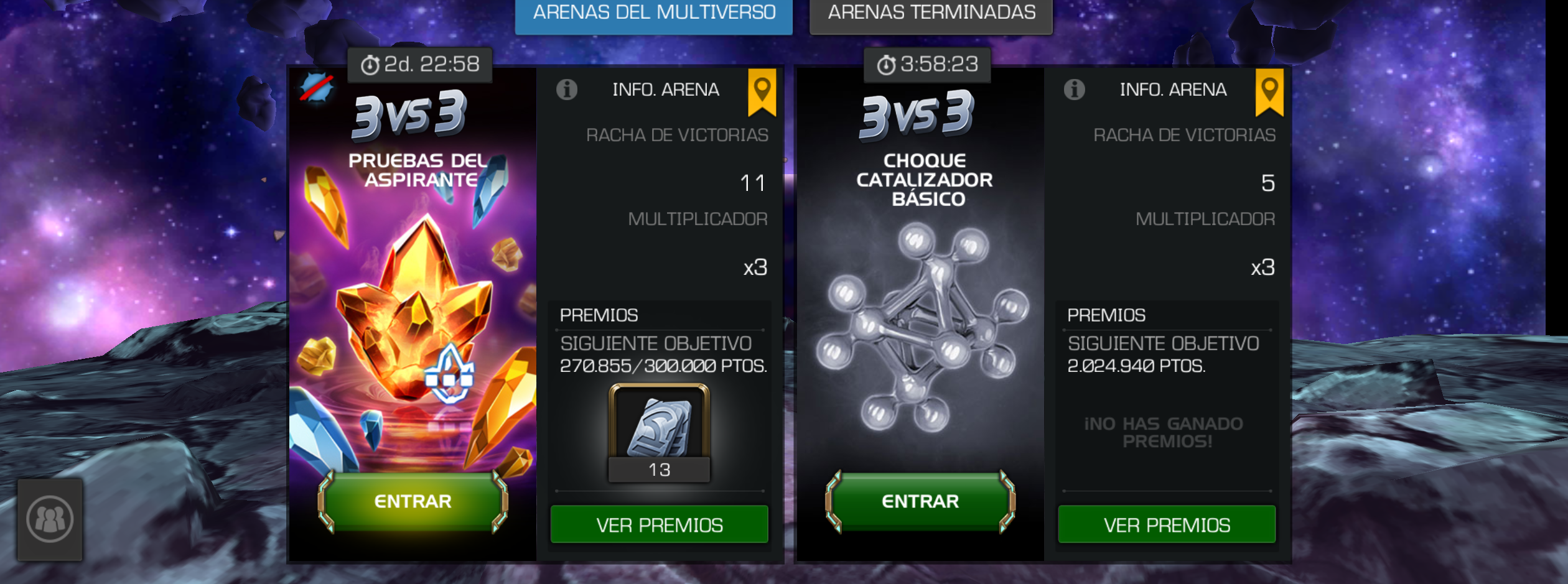The image size is (1568, 584).
Task: Open the alliance friends icon
Action: (50, 519)
